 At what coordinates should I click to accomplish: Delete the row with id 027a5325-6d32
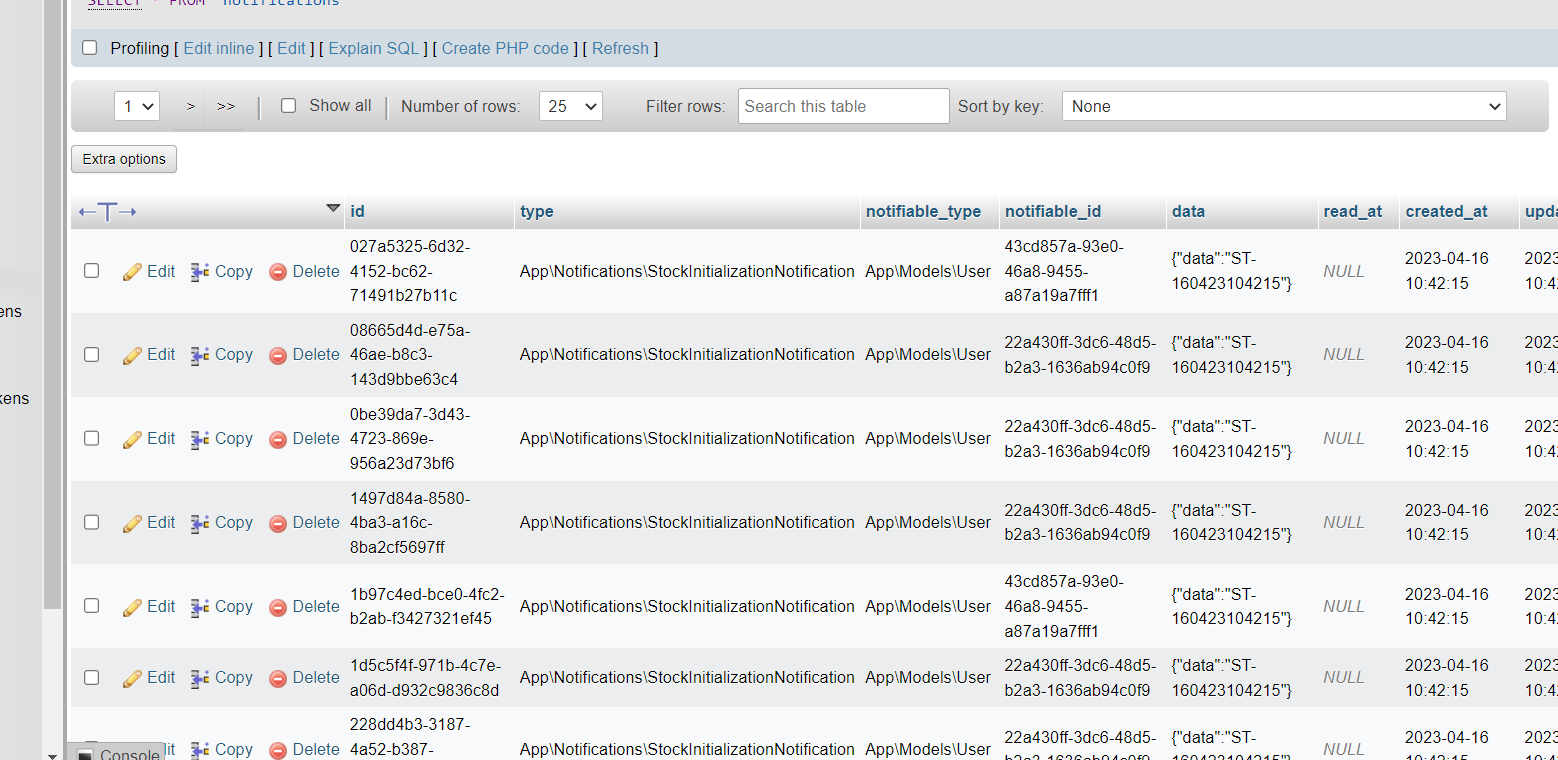[304, 271]
